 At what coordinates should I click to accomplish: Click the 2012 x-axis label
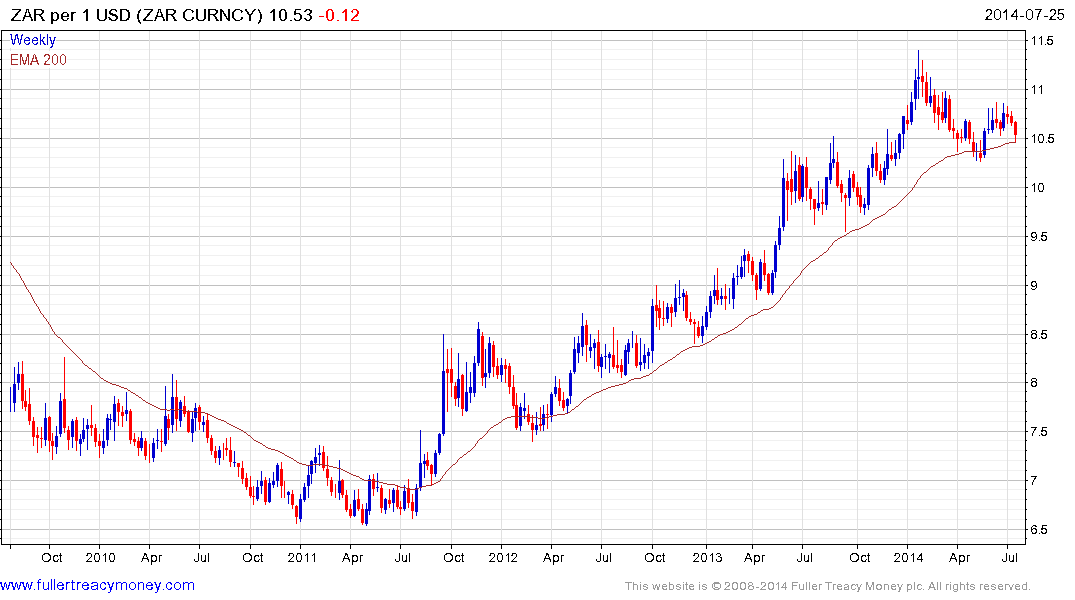pyautogui.click(x=503, y=557)
